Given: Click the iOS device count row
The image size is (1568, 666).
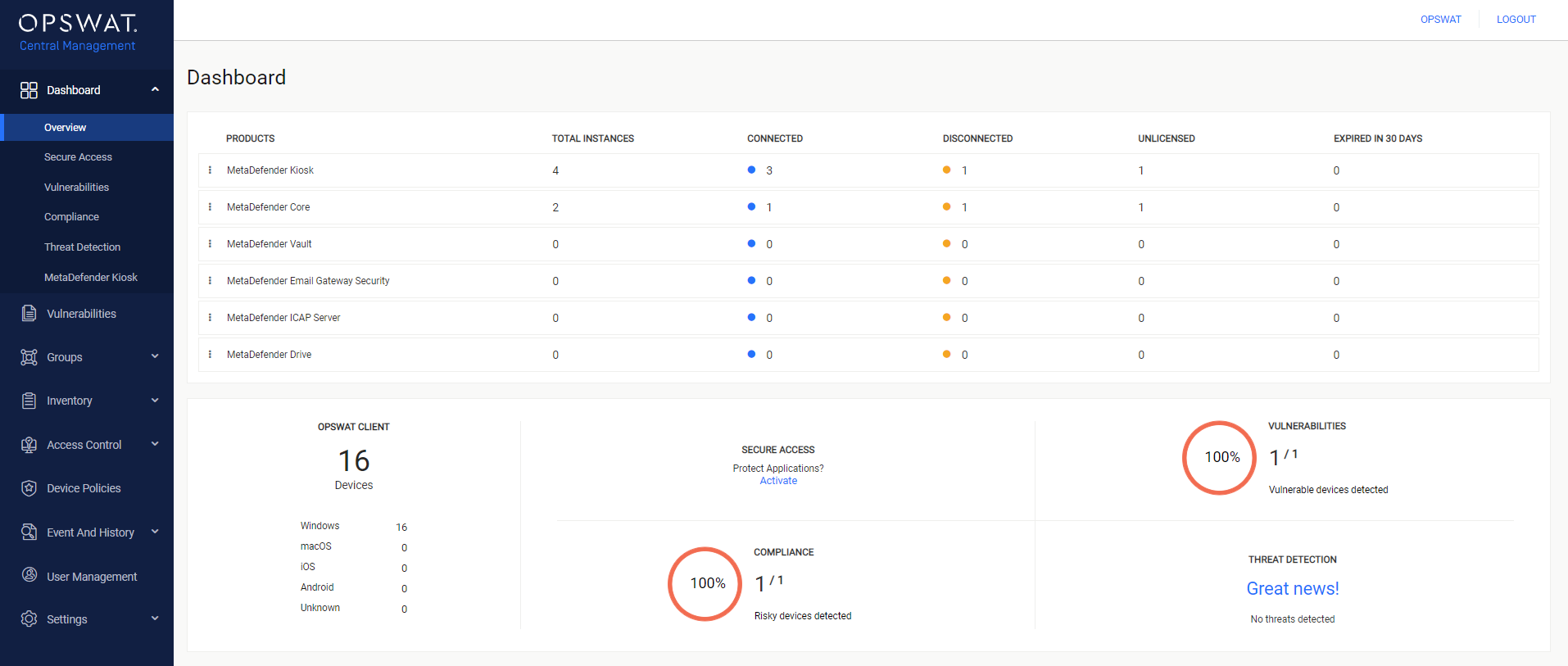Looking at the screenshot, I should [354, 567].
